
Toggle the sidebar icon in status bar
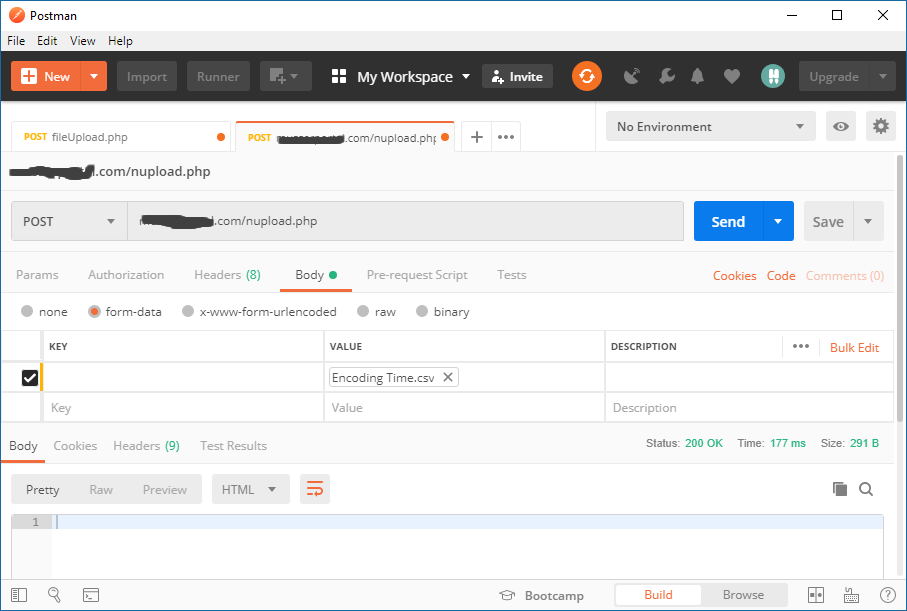click(x=19, y=595)
